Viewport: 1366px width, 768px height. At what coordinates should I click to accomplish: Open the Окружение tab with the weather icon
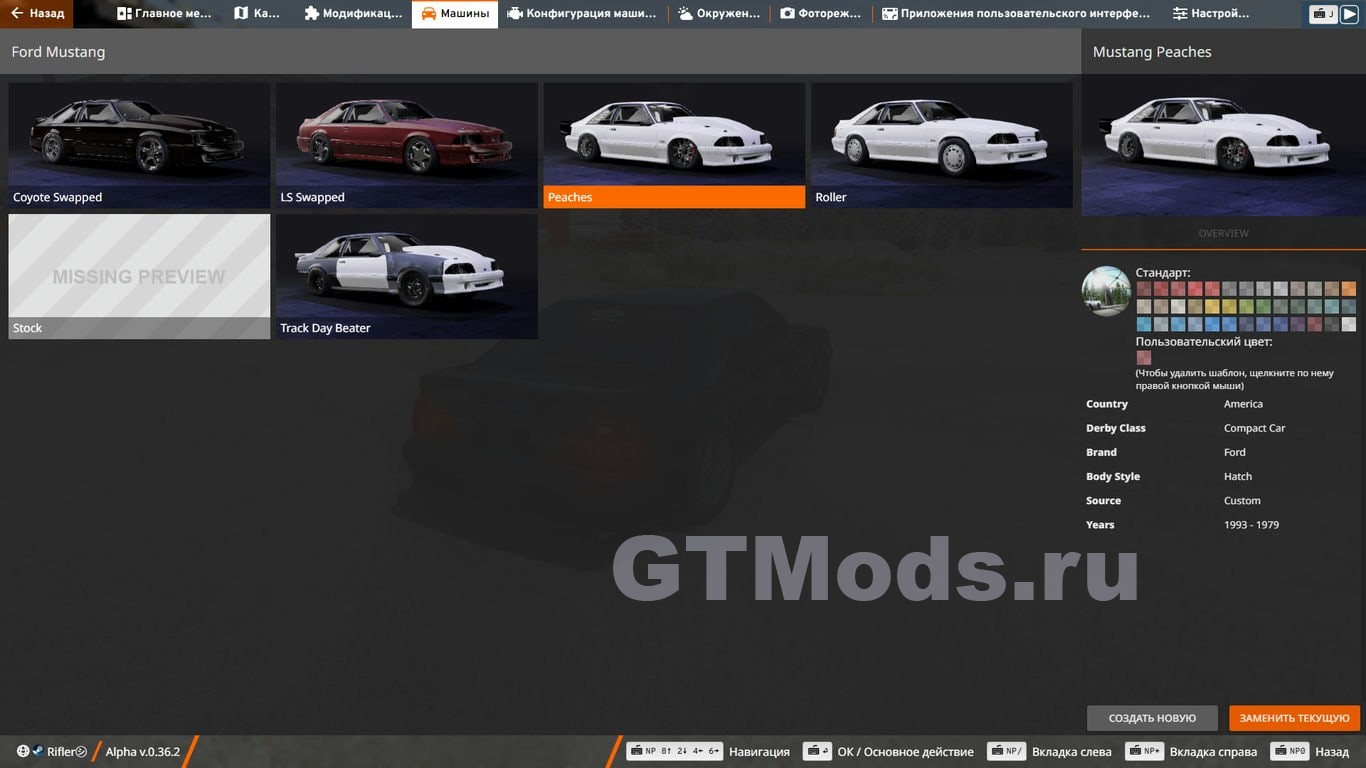(x=719, y=14)
